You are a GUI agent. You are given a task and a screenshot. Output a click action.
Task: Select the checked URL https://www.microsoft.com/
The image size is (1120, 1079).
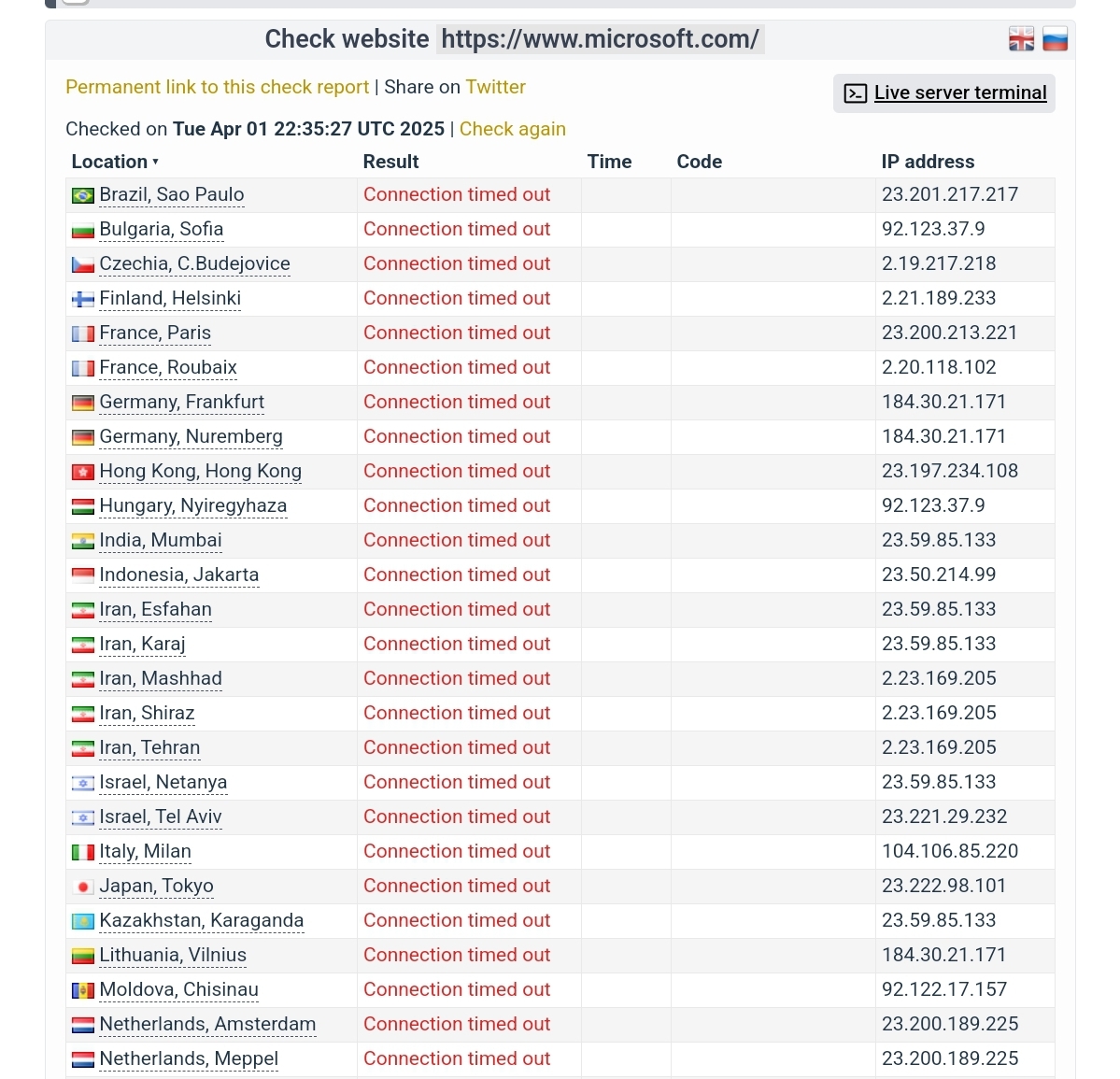click(600, 39)
